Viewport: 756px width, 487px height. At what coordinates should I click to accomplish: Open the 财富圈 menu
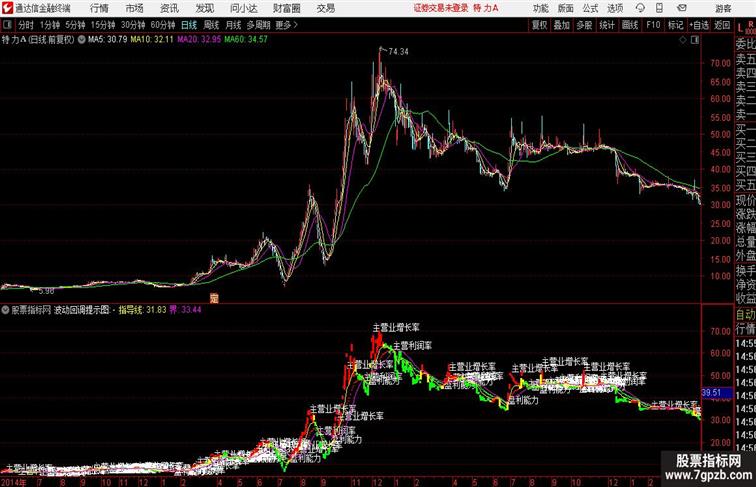click(x=286, y=8)
